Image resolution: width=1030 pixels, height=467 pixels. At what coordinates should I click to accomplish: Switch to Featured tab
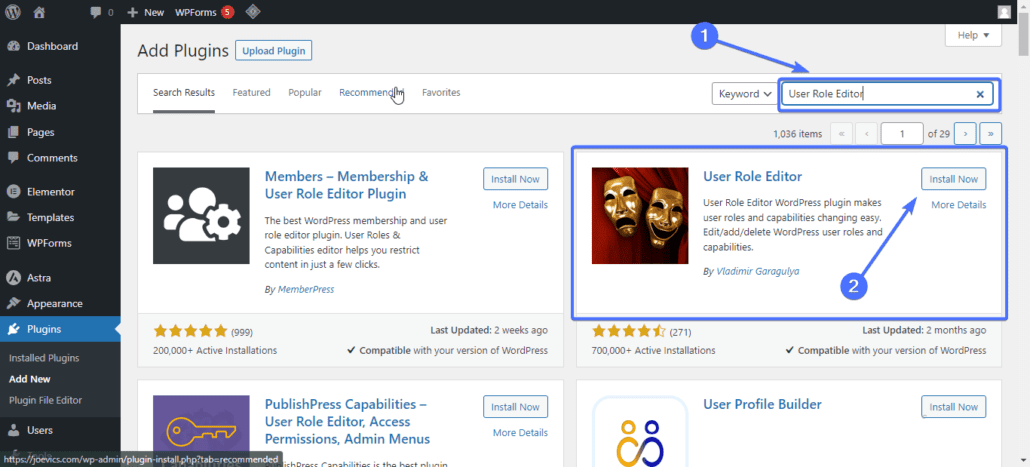pos(252,93)
